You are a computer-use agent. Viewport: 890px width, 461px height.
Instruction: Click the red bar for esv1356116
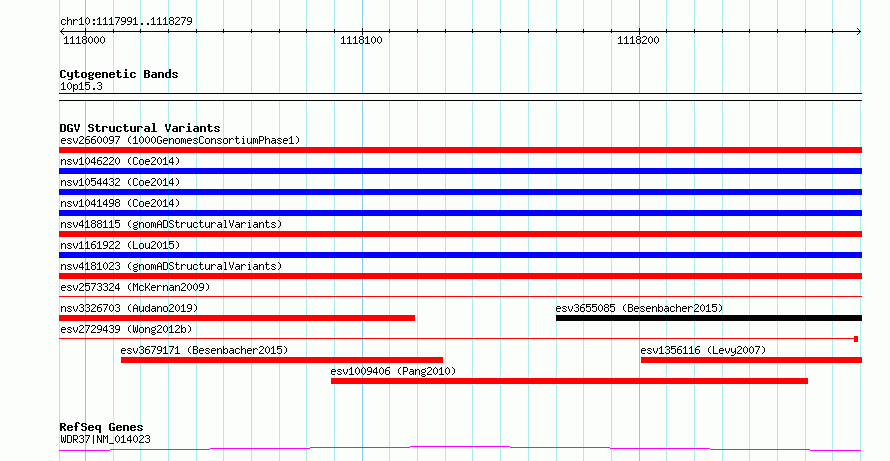pyautogui.click(x=752, y=360)
